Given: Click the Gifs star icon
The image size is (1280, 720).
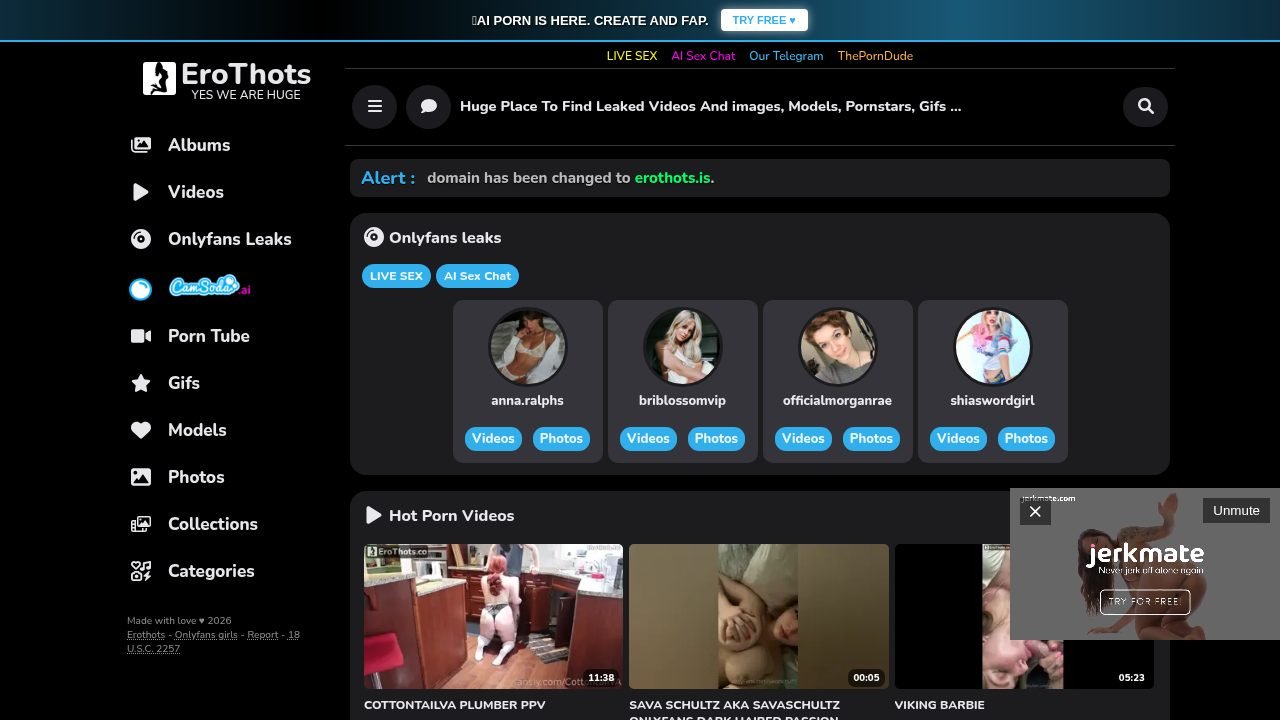Looking at the screenshot, I should pos(141,383).
